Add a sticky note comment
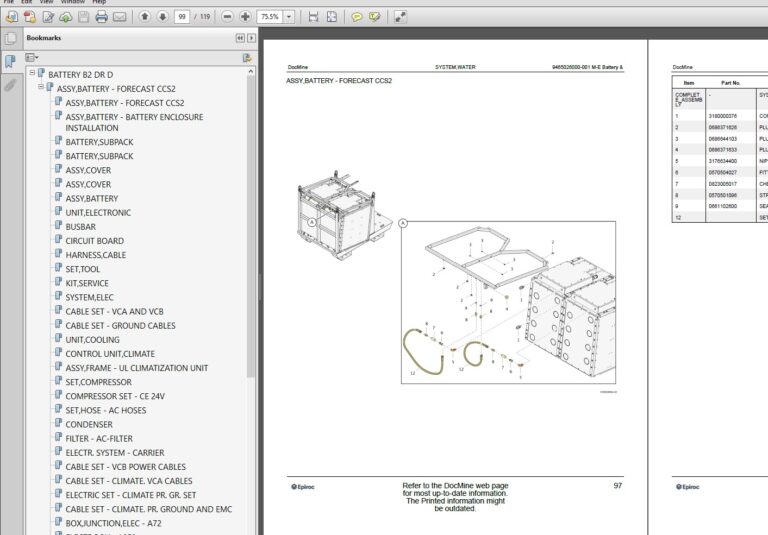This screenshot has height=535, width=768. (x=357, y=17)
